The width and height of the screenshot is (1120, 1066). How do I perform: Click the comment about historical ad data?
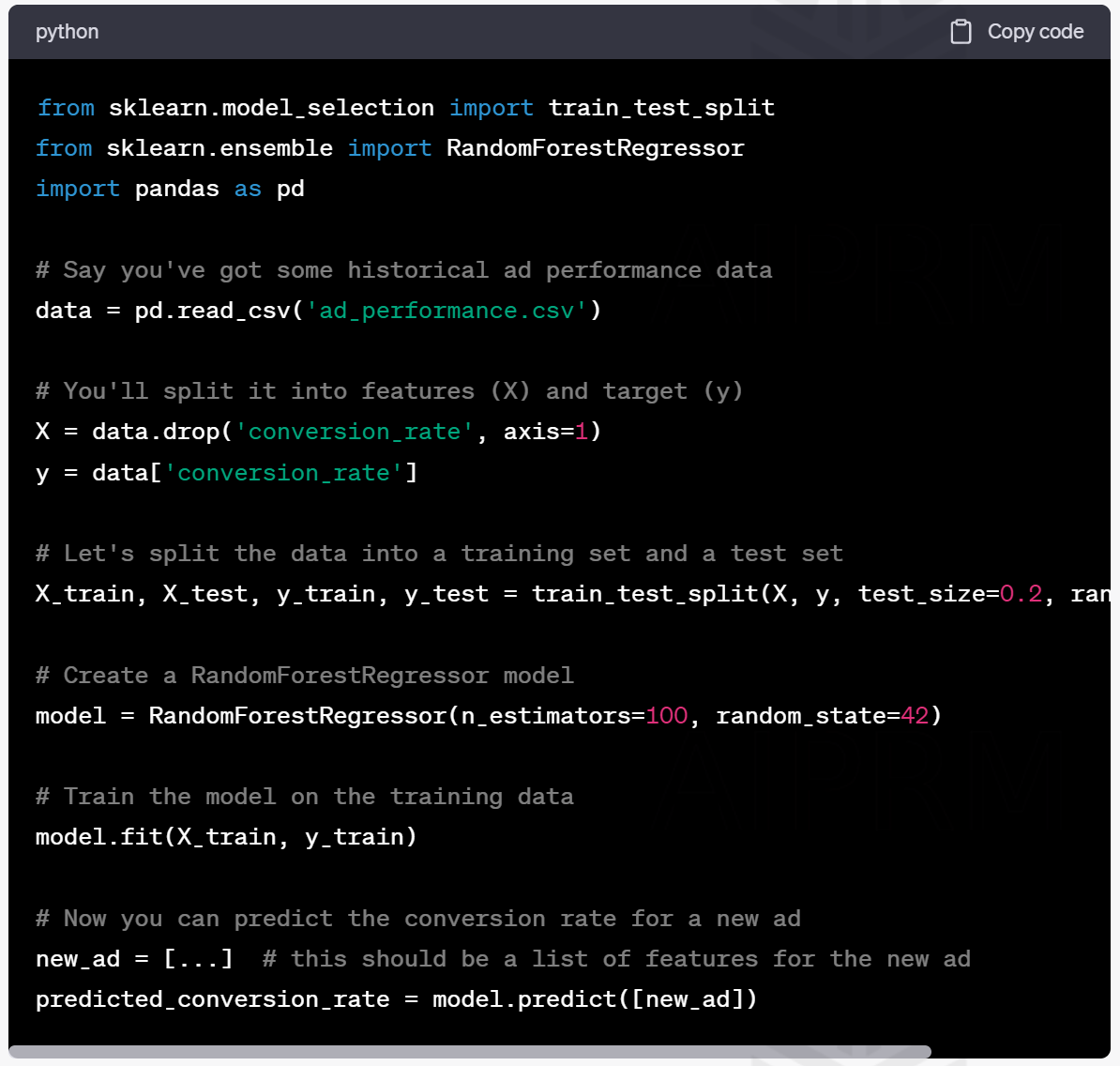(403, 270)
